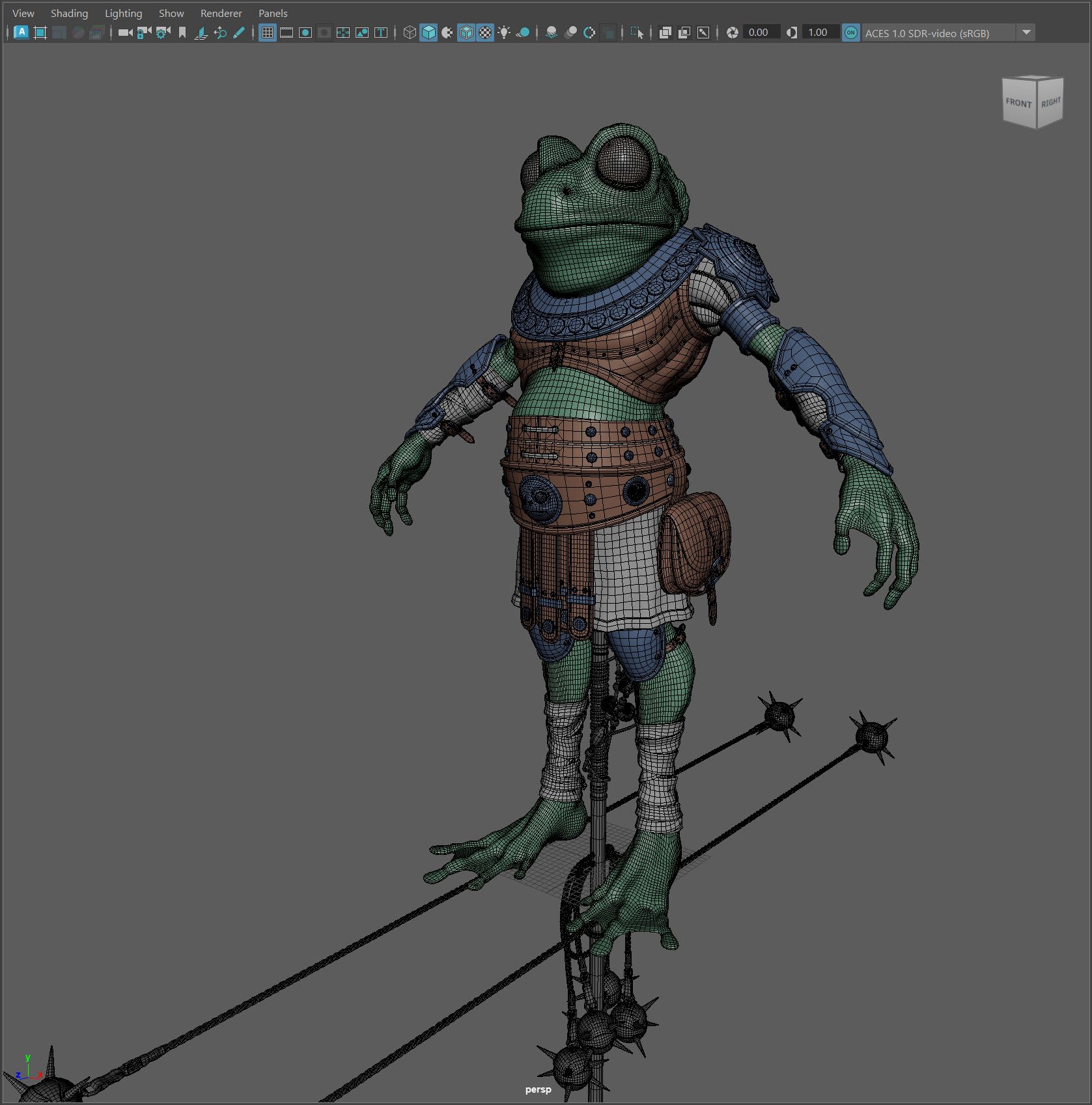This screenshot has width=1092, height=1105.
Task: Click the Screen Space Ambient Occlusion icon
Action: 552,33
